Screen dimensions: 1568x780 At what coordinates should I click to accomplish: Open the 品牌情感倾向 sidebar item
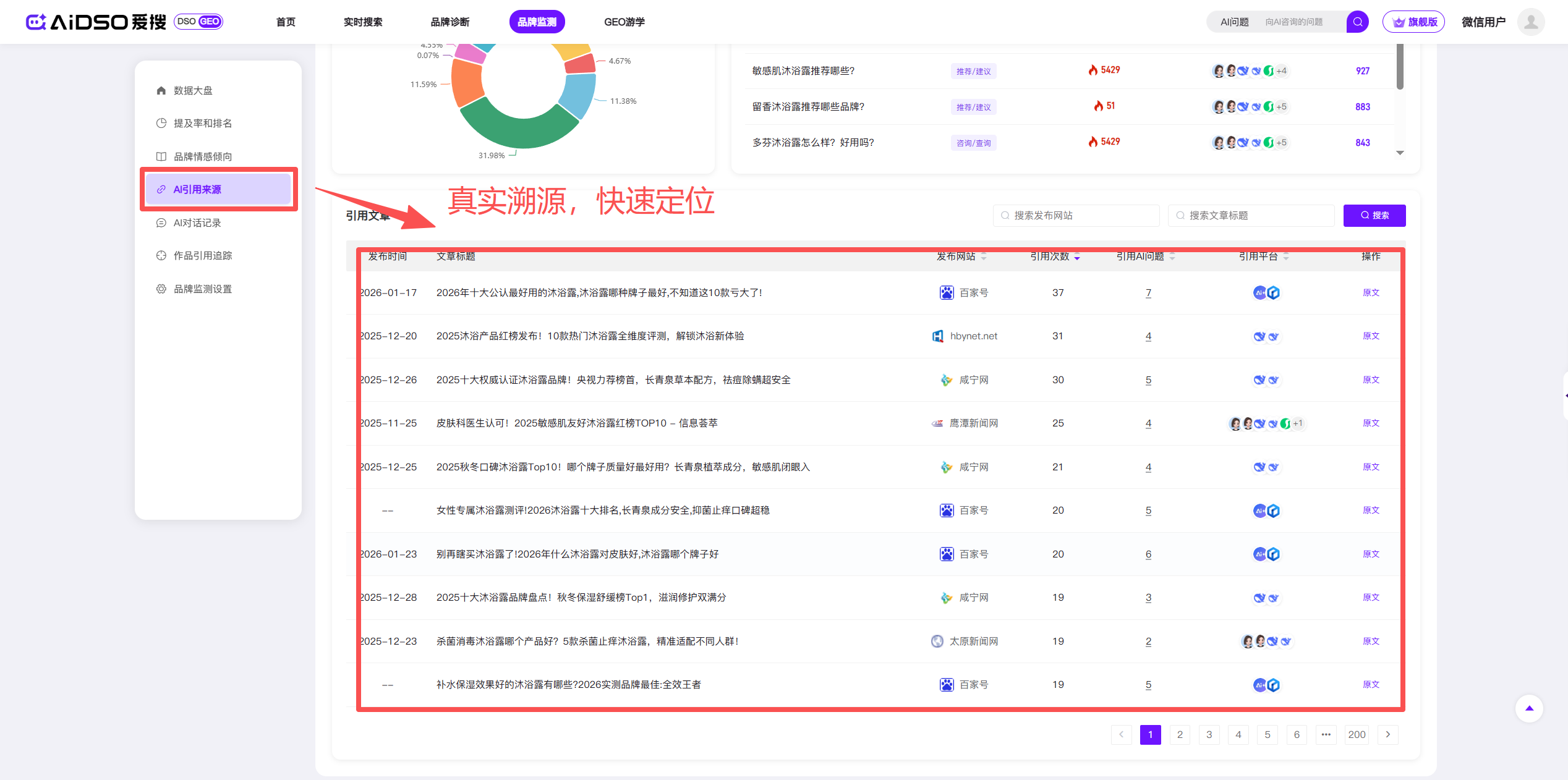click(203, 156)
